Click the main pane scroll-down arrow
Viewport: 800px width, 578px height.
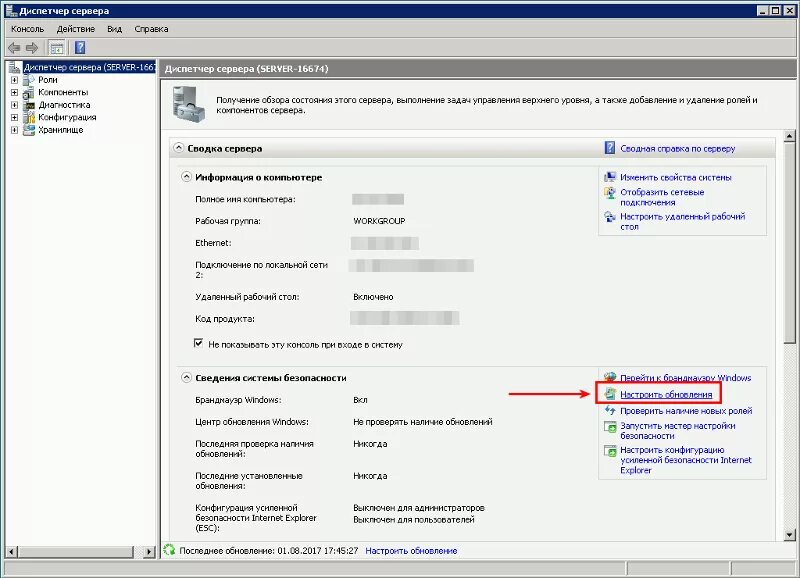click(789, 535)
